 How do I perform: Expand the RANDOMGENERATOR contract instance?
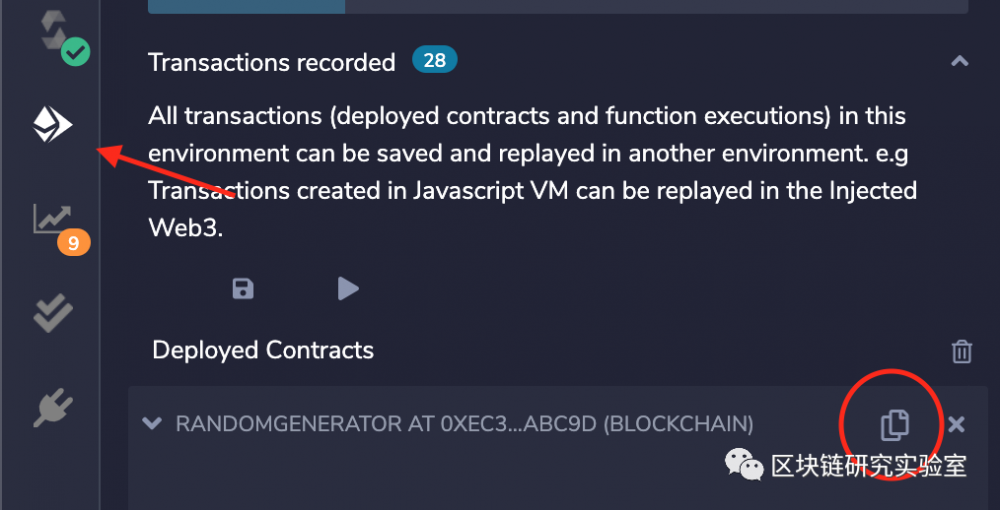[x=152, y=424]
